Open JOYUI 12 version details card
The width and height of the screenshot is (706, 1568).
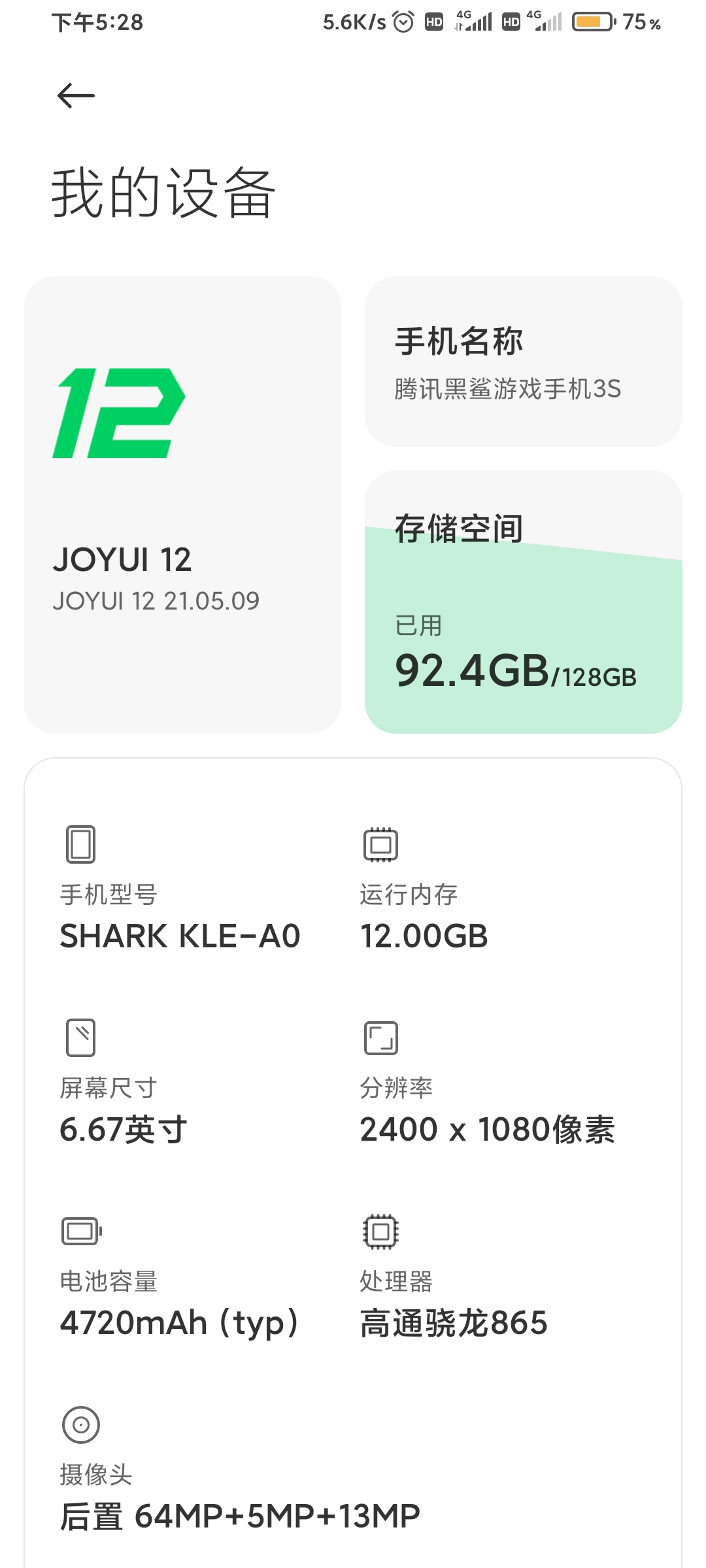(182, 505)
